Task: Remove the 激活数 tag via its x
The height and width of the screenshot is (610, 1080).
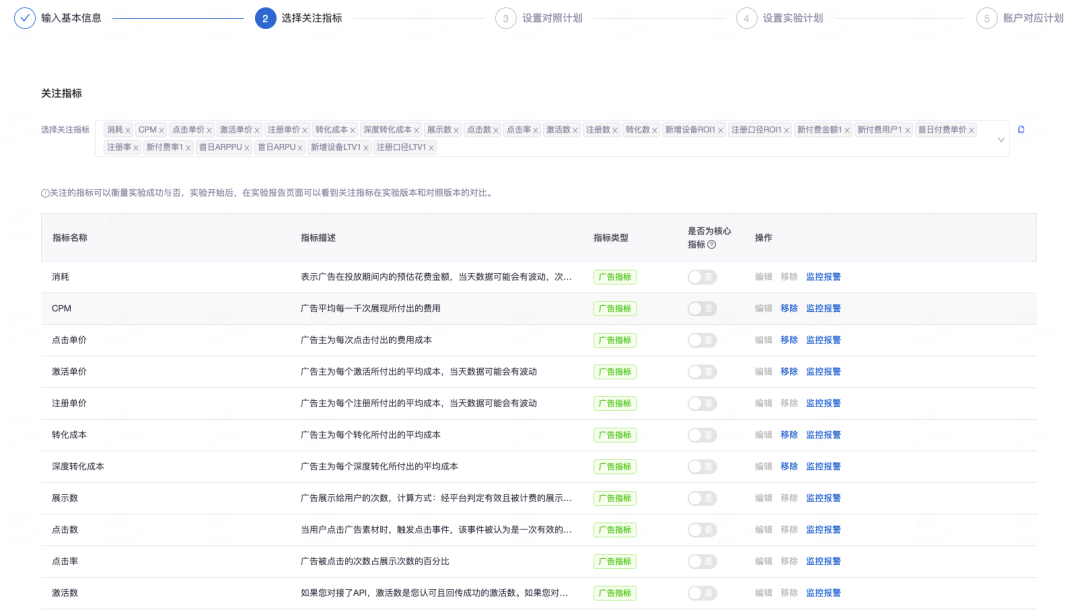Action: pos(575,130)
